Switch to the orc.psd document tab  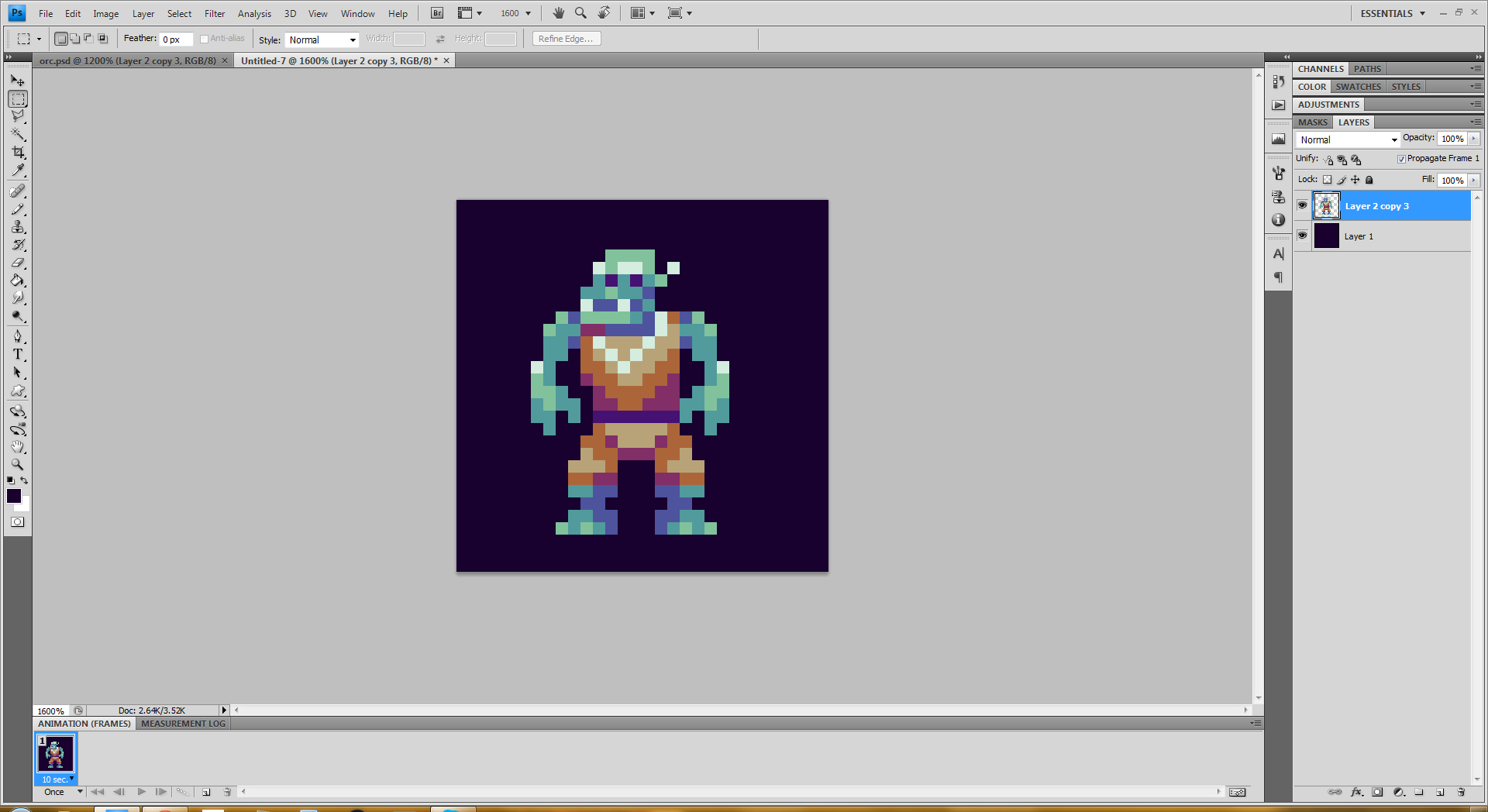(128, 60)
